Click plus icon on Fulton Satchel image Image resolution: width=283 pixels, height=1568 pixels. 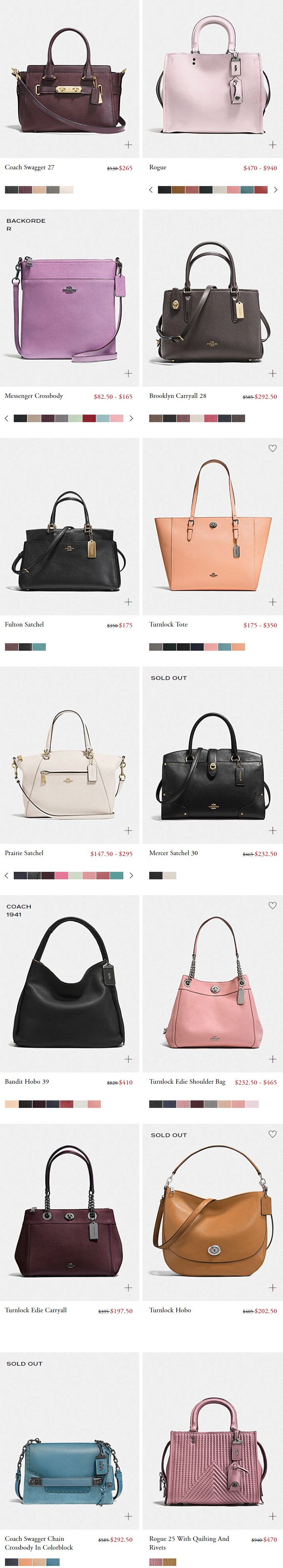point(128,602)
